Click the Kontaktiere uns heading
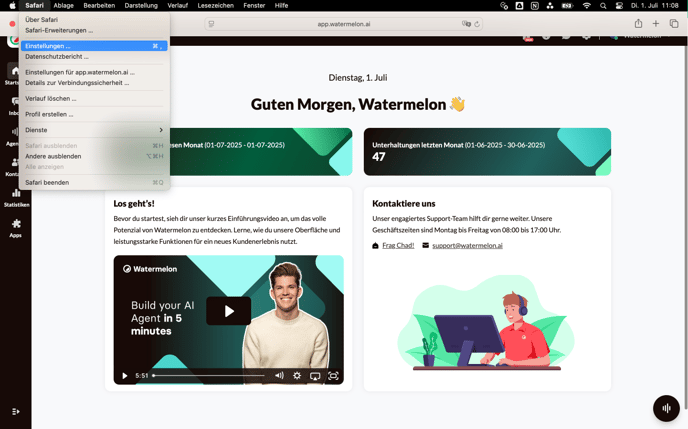688x429 pixels. click(404, 204)
